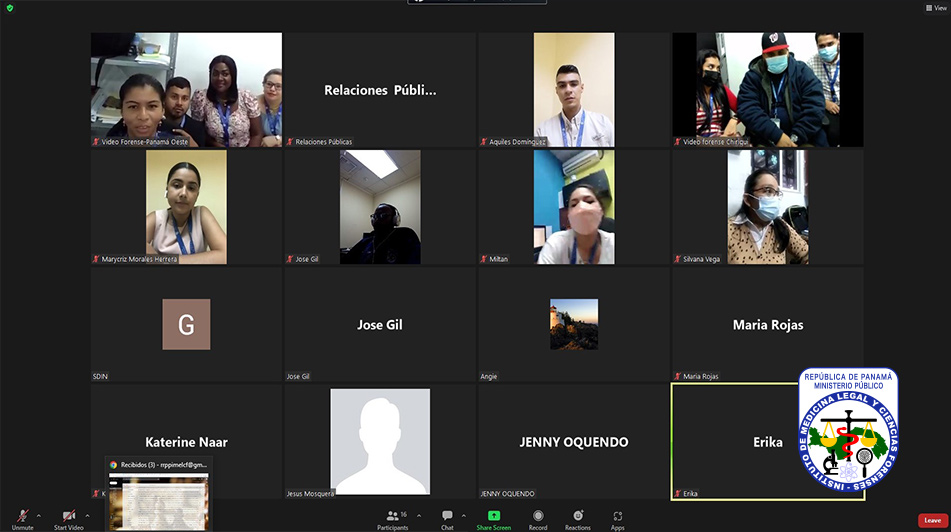Click the meeting info bar at top center
This screenshot has height=532, width=951.
(477, 2)
